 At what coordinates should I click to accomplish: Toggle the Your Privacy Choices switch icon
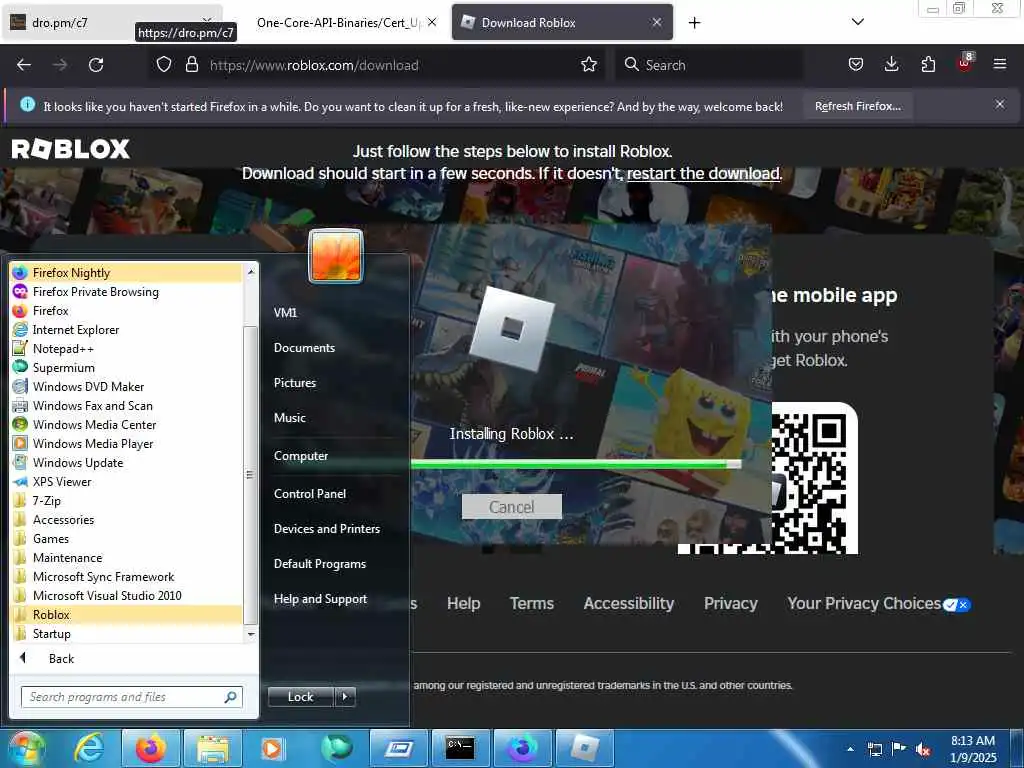[957, 605]
